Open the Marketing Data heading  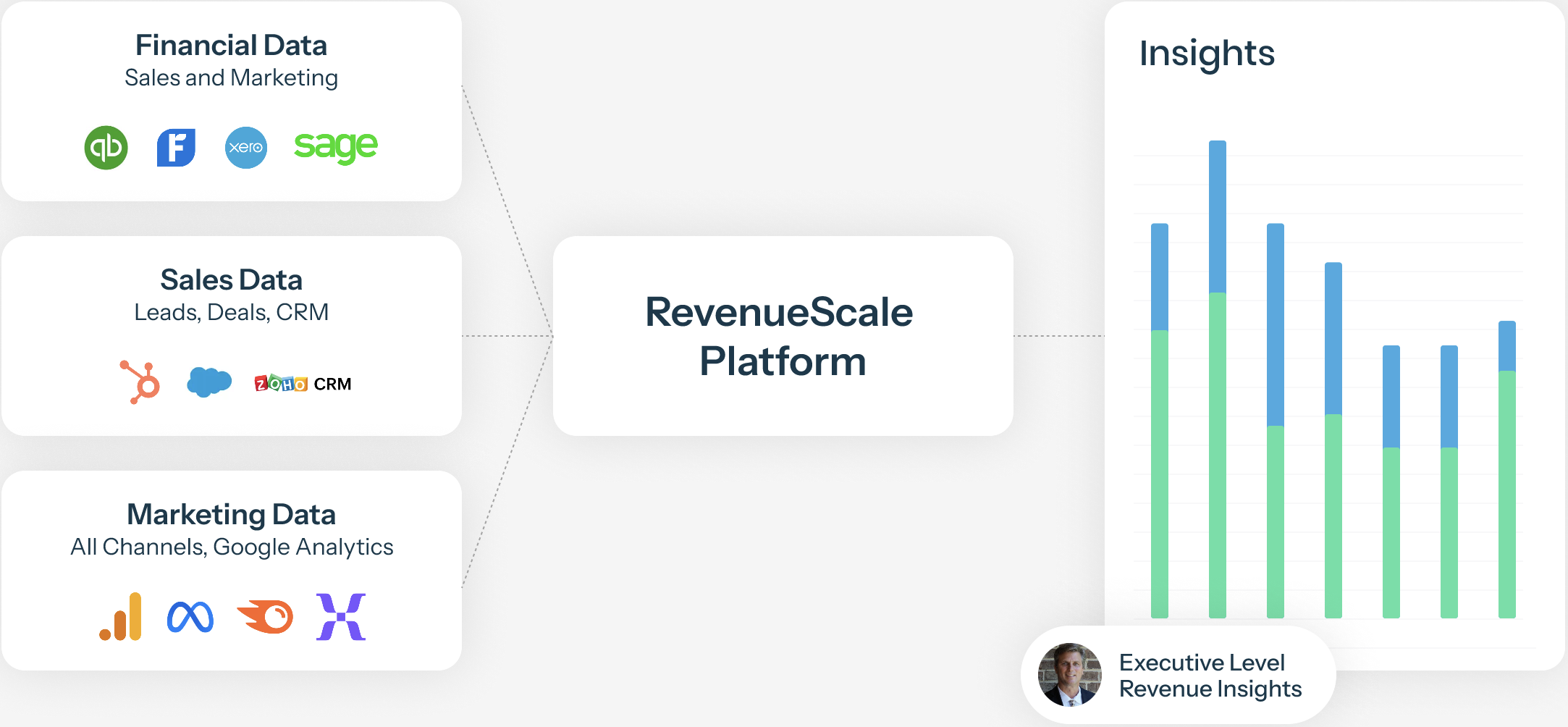click(231, 515)
